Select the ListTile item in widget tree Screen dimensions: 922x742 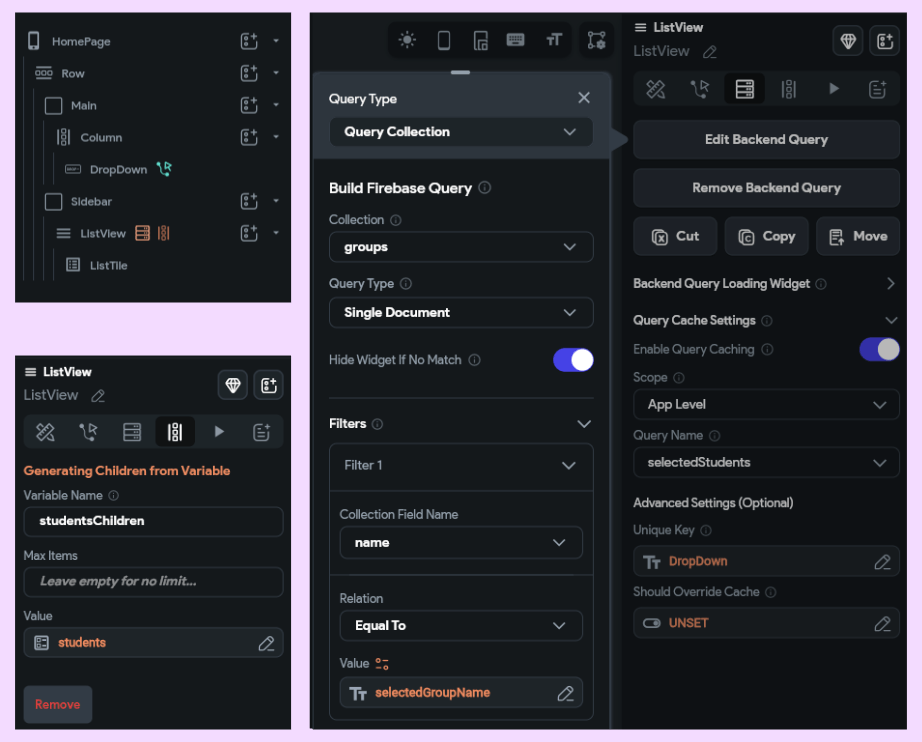(x=108, y=266)
